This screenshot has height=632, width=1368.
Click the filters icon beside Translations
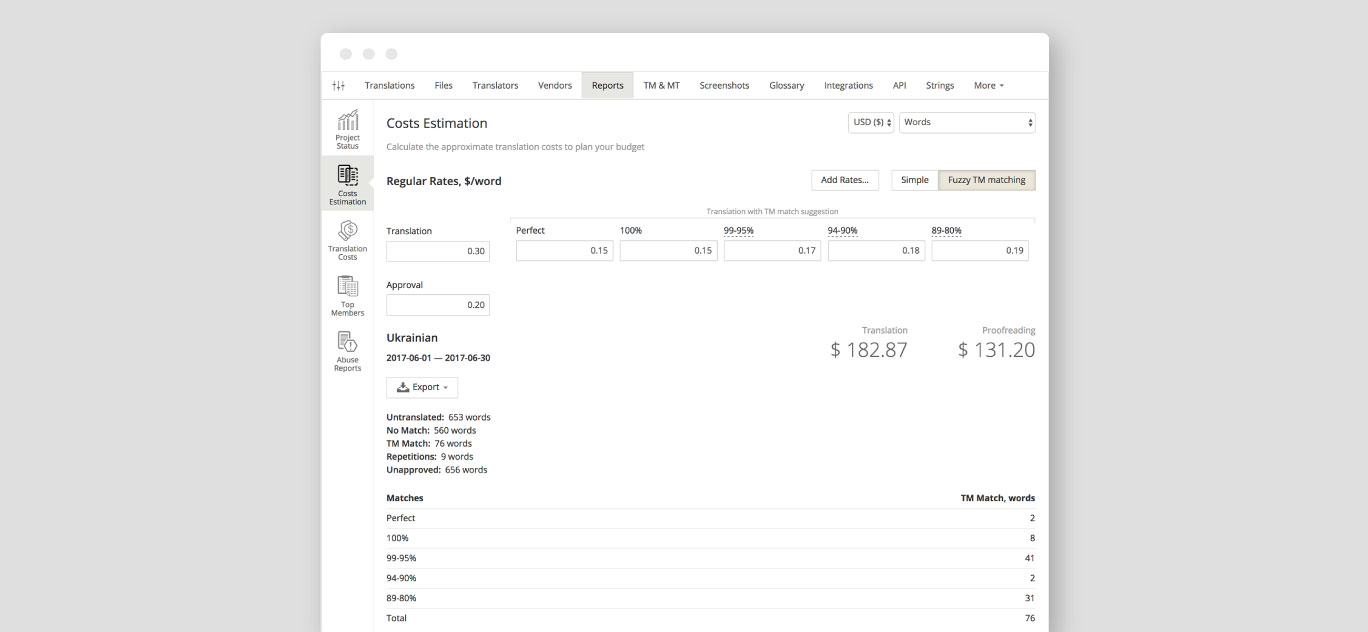339,85
